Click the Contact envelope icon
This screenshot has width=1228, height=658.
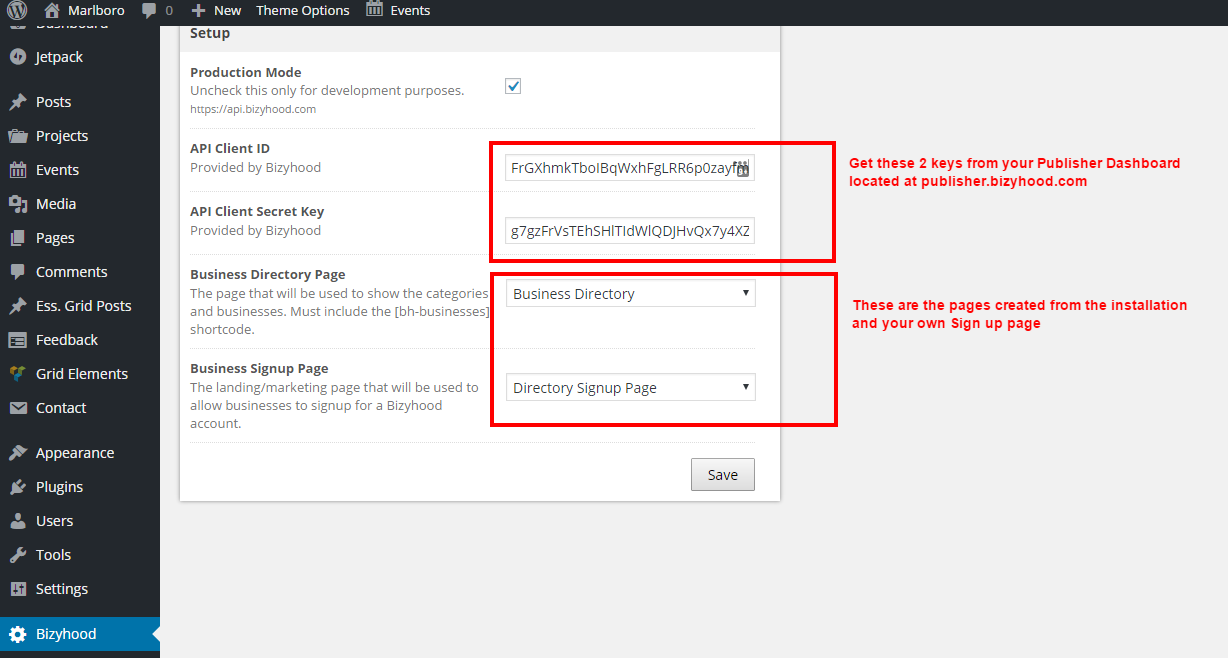[17, 408]
